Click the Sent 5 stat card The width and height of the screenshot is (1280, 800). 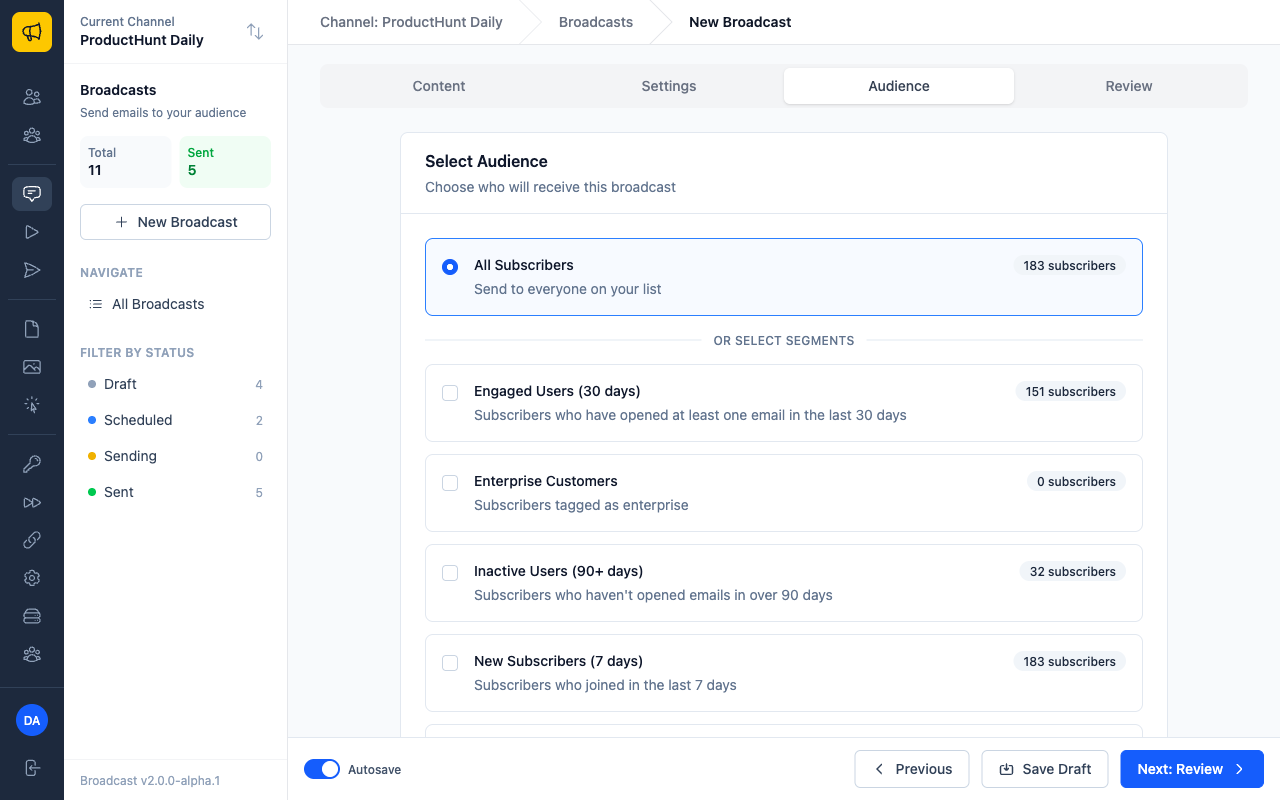225,162
